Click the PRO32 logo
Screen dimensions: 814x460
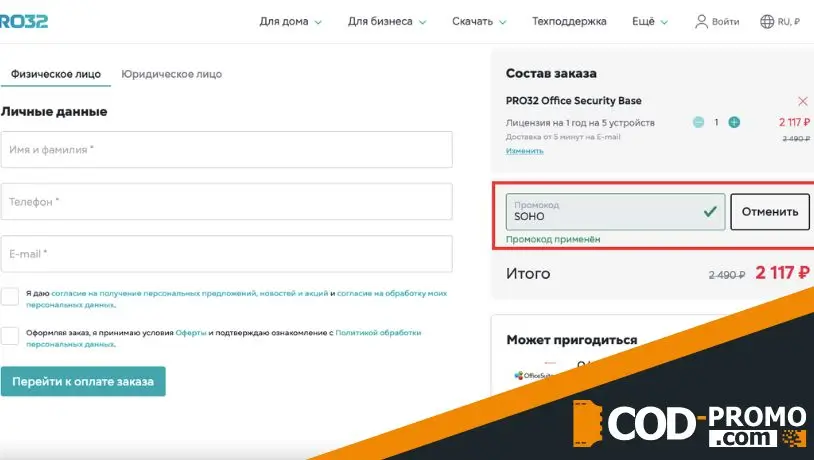pyautogui.click(x=24, y=21)
